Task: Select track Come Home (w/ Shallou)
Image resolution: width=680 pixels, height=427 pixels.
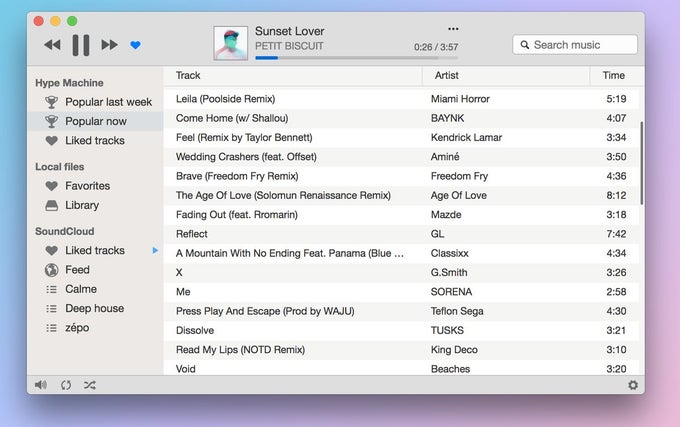Action: click(401, 118)
